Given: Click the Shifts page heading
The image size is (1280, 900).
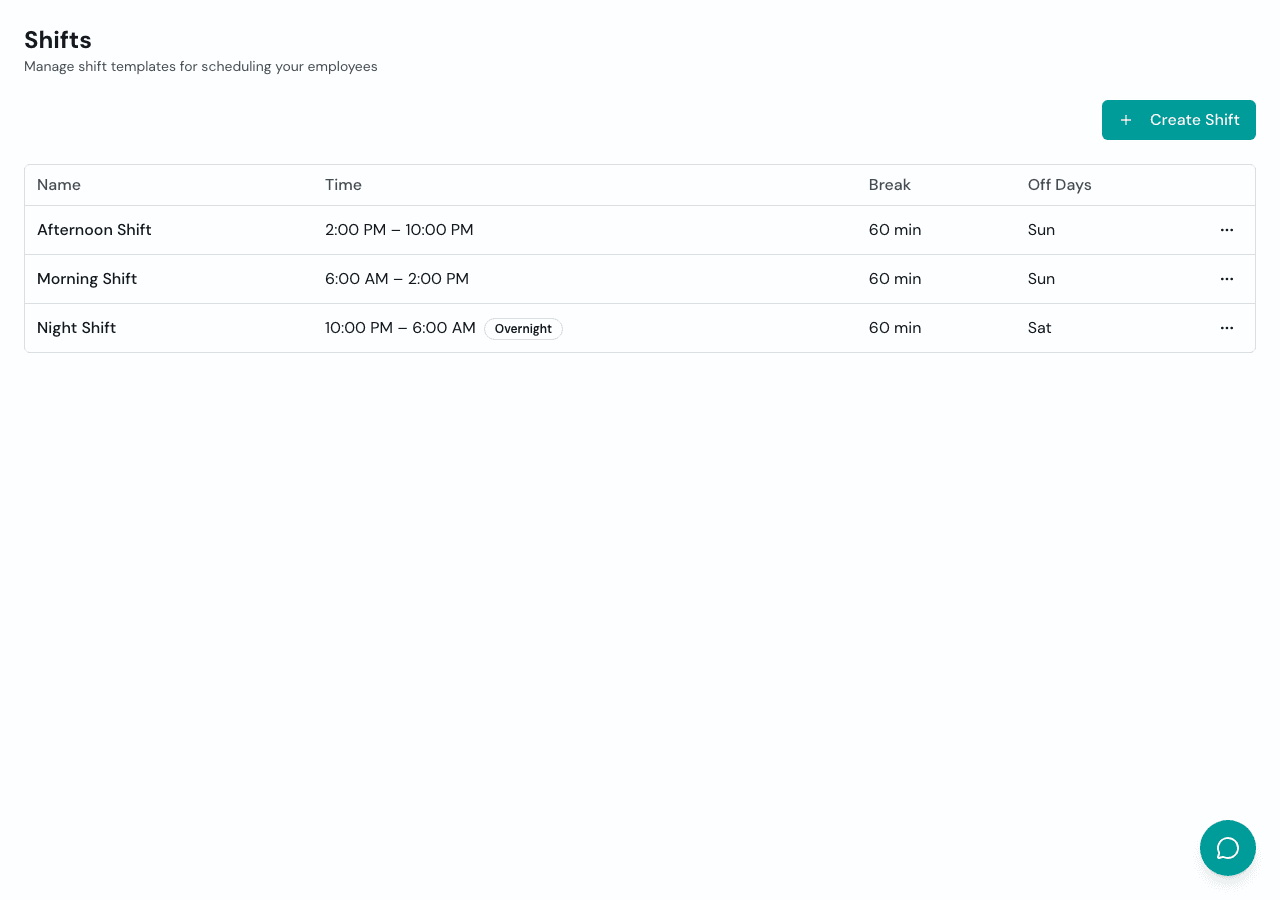Looking at the screenshot, I should (x=57, y=40).
